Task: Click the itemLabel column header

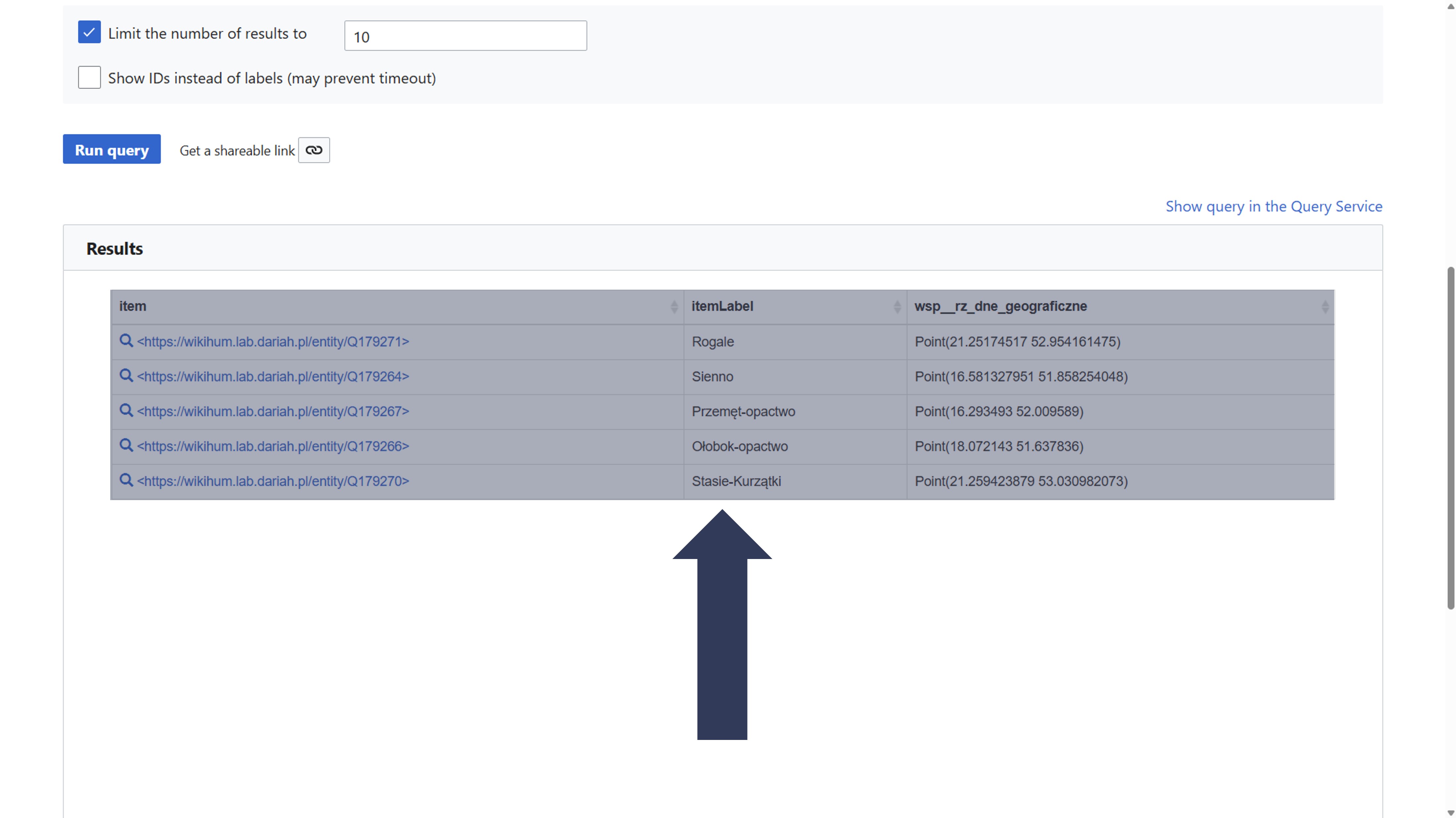Action: pos(722,306)
